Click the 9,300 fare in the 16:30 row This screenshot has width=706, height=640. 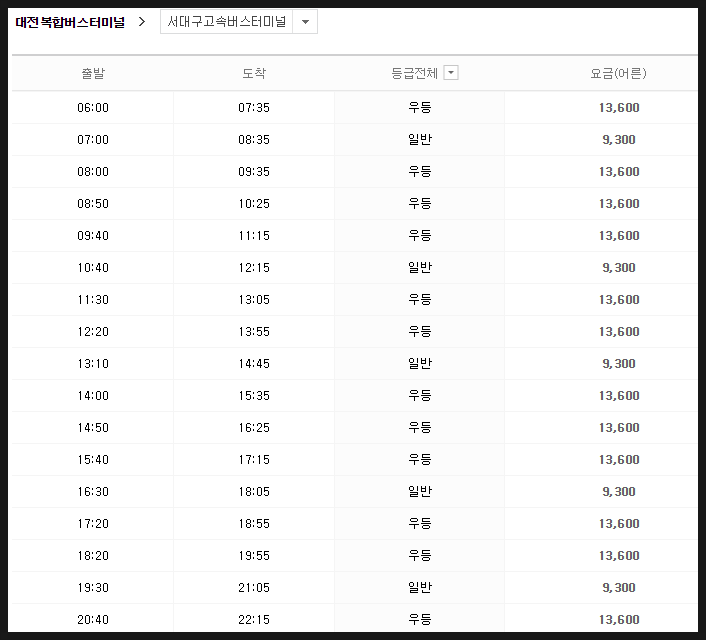point(619,491)
